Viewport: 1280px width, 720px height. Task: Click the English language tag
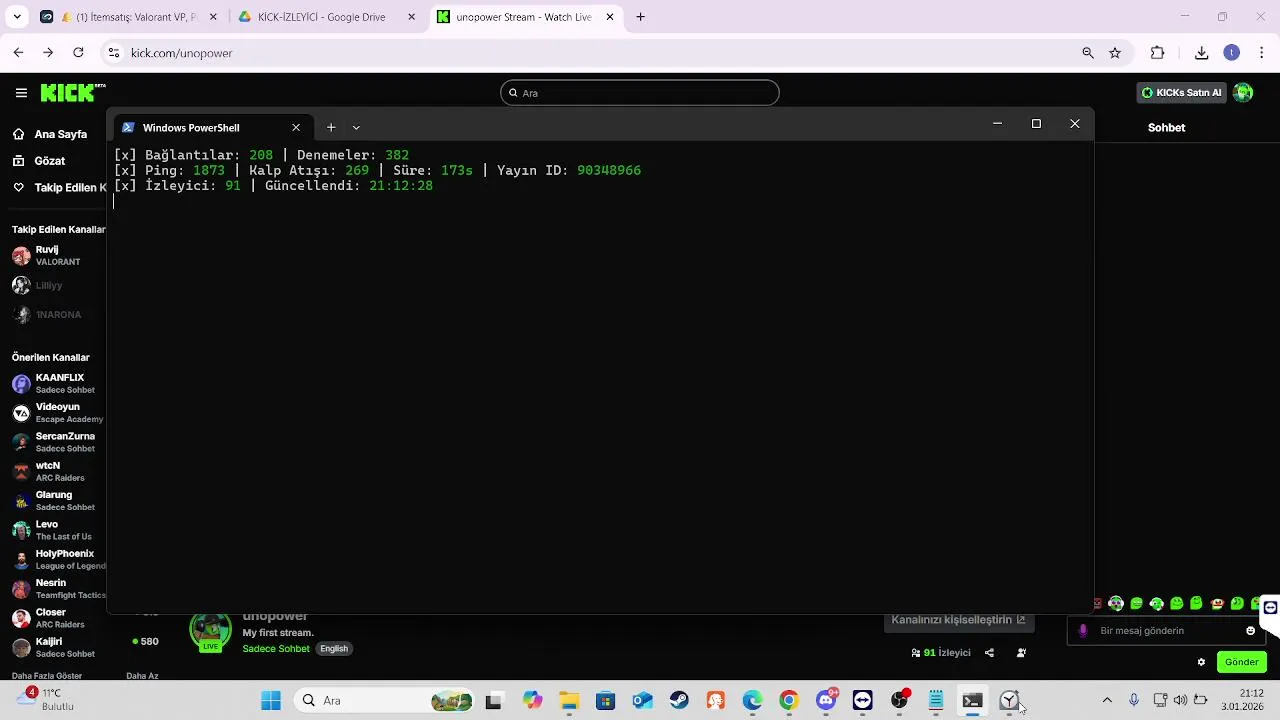[x=334, y=649]
